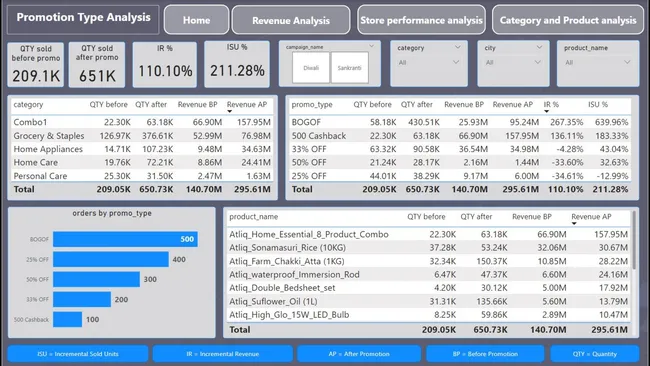Select the Personal Care row
Screen dimensions: 650x366
click(x=142, y=176)
